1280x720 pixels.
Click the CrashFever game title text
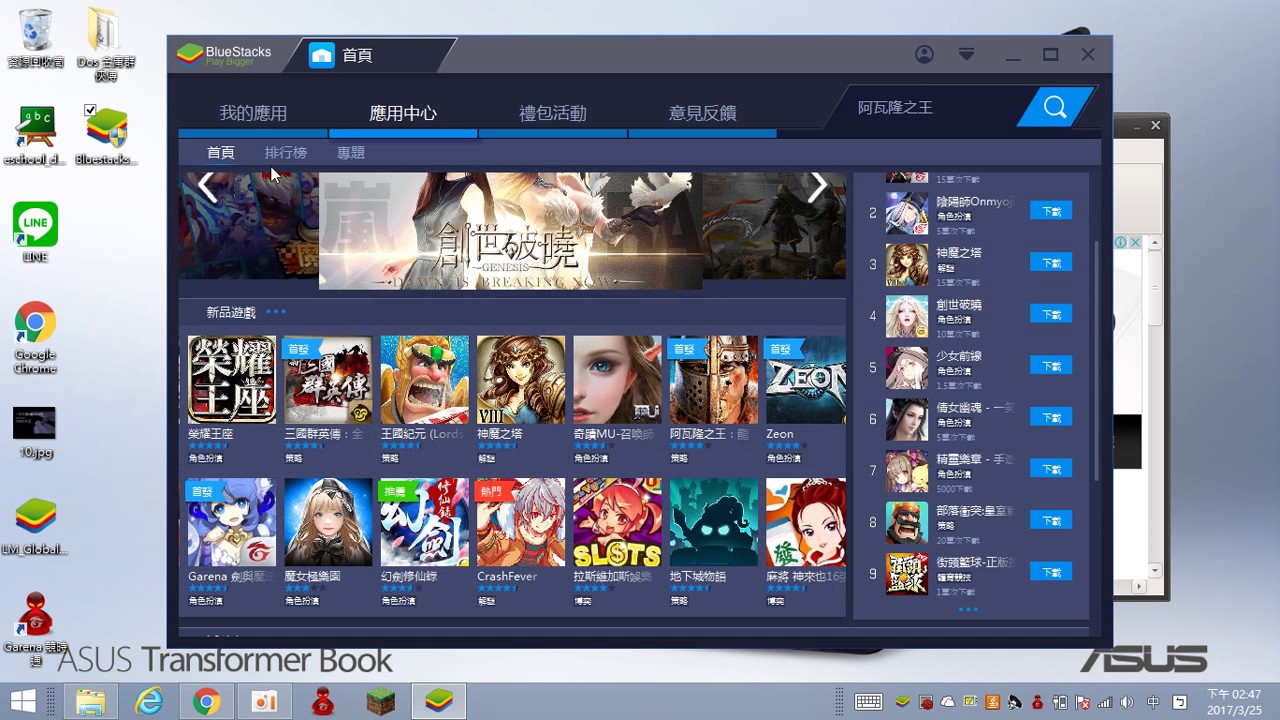507,577
